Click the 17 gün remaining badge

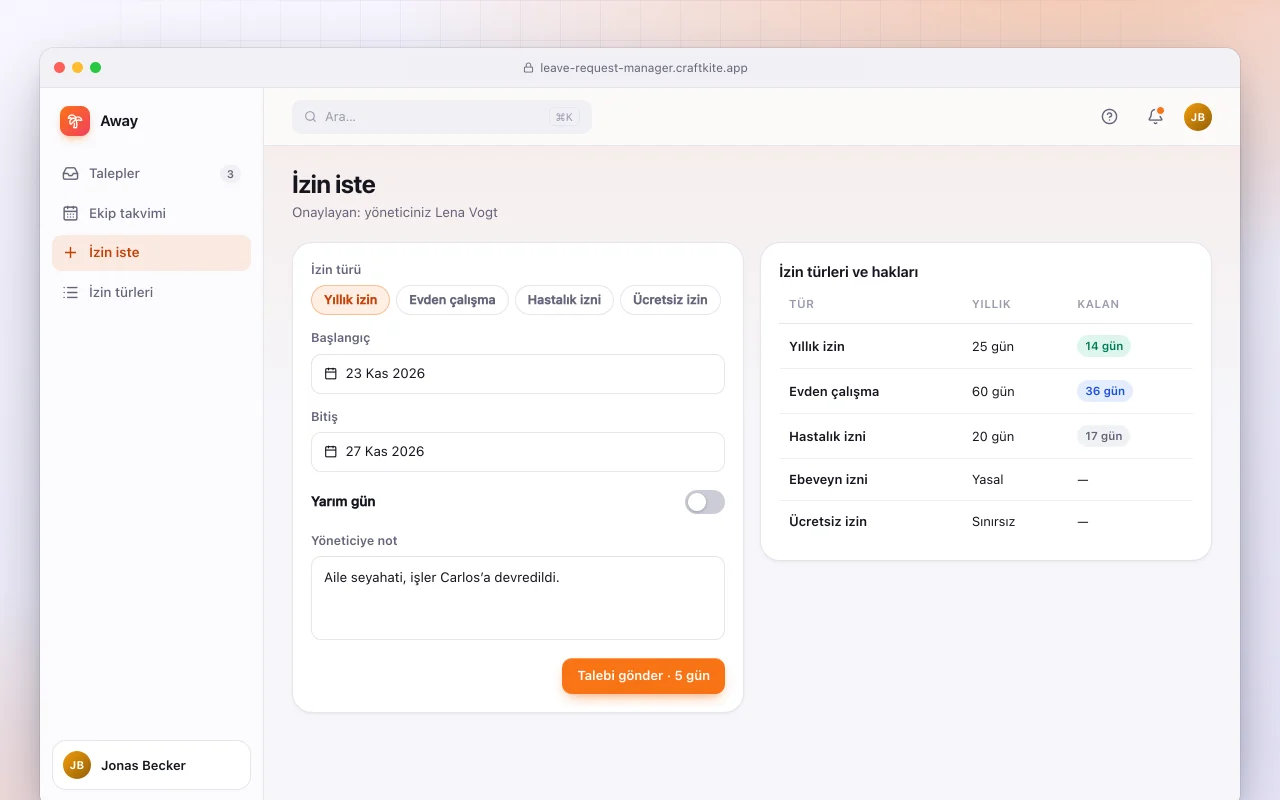1103,436
